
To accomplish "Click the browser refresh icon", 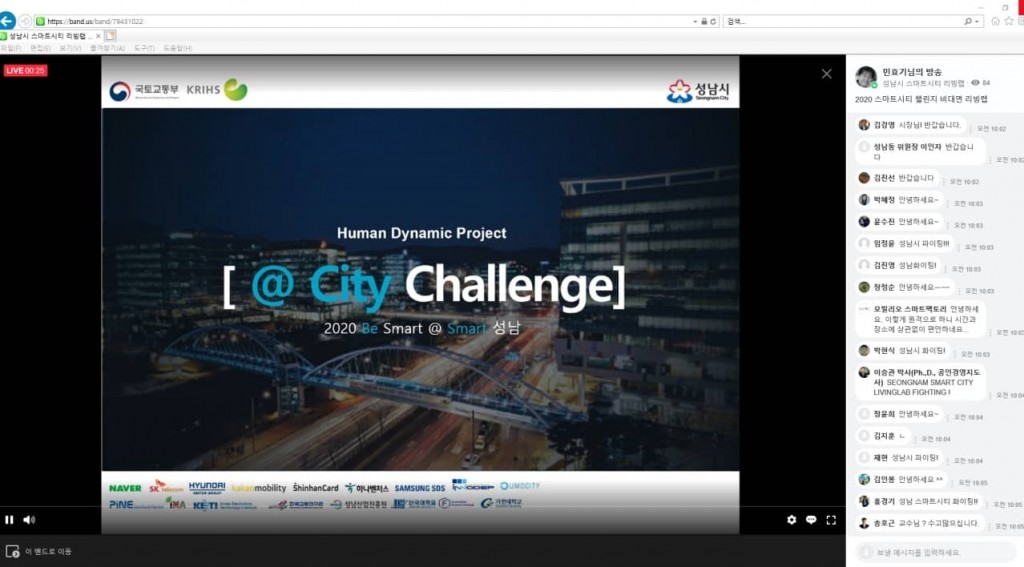I will pyautogui.click(x=714, y=21).
